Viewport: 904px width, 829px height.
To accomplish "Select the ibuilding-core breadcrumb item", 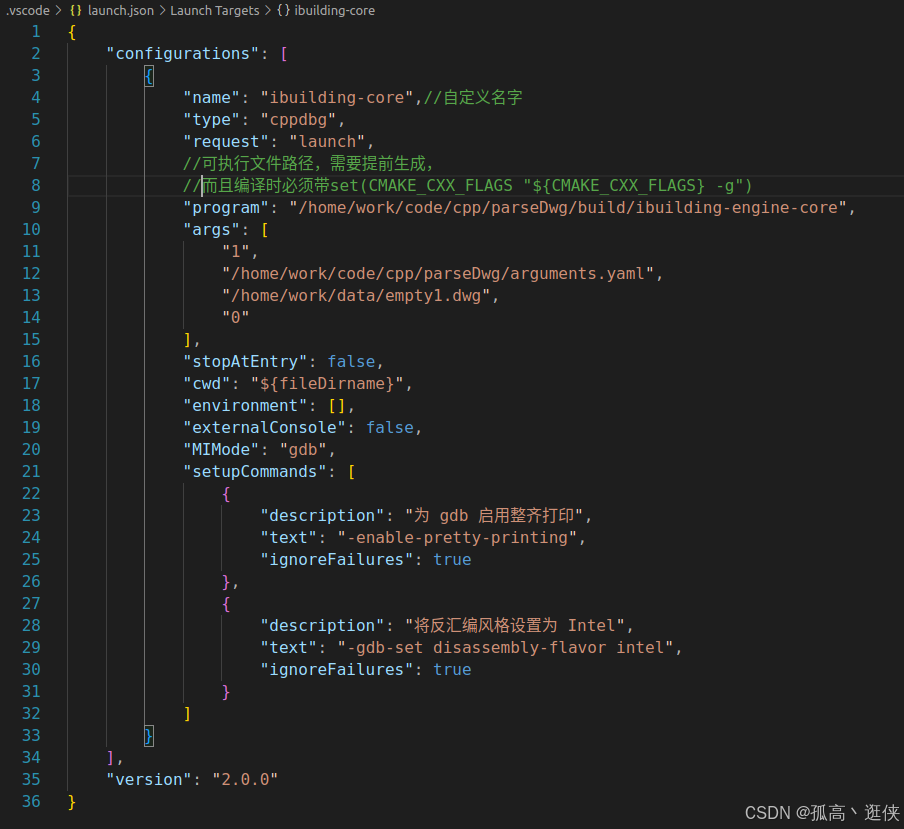I will pyautogui.click(x=334, y=10).
